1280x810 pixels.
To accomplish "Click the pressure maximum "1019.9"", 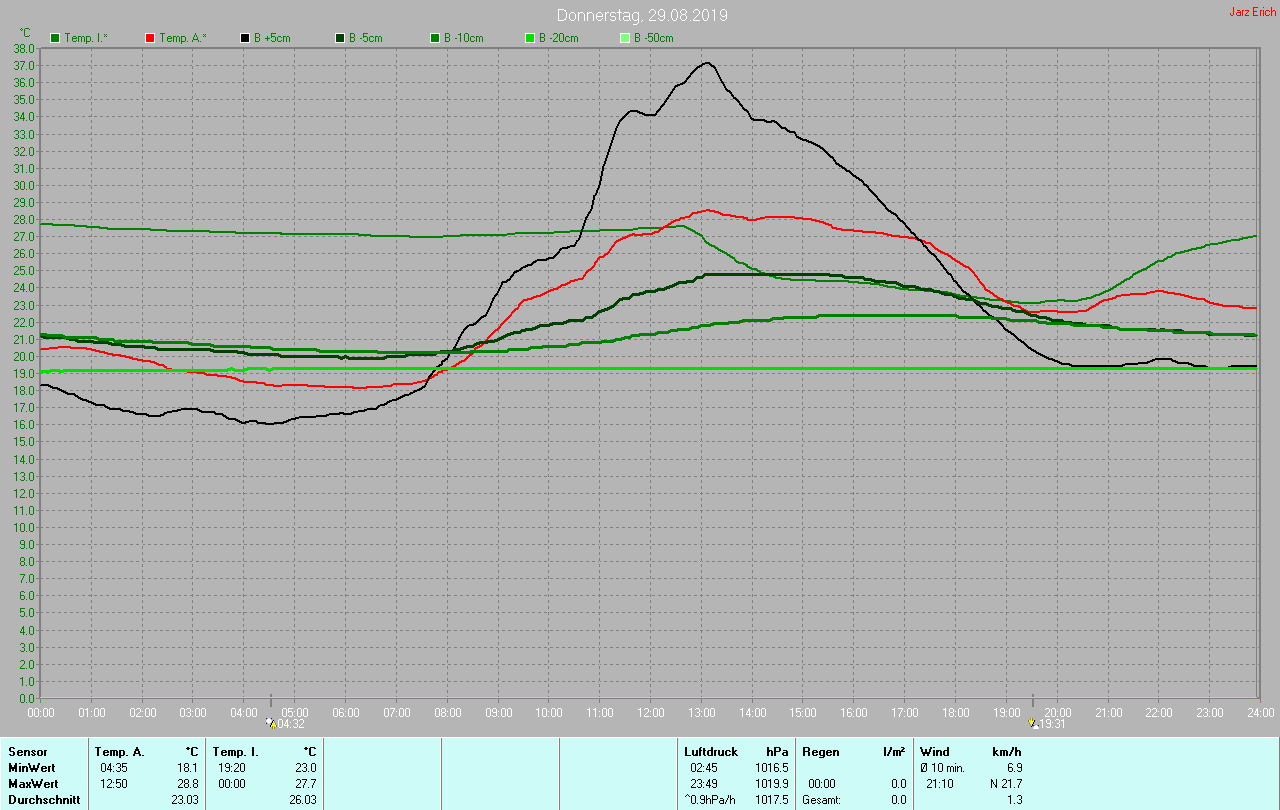I will pyautogui.click(x=771, y=784).
